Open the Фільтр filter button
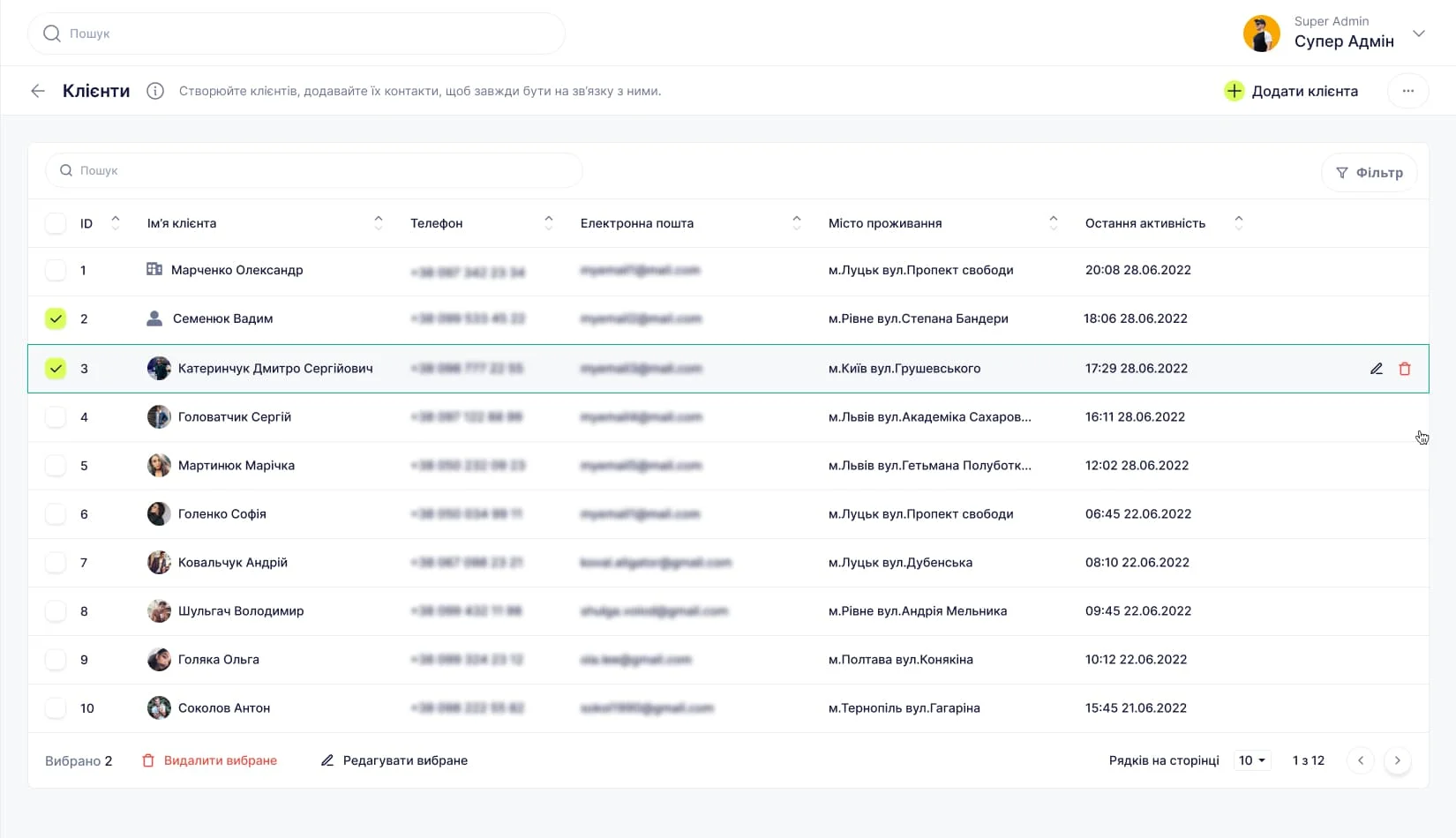Screen dimensions: 1456x838 tap(1369, 173)
